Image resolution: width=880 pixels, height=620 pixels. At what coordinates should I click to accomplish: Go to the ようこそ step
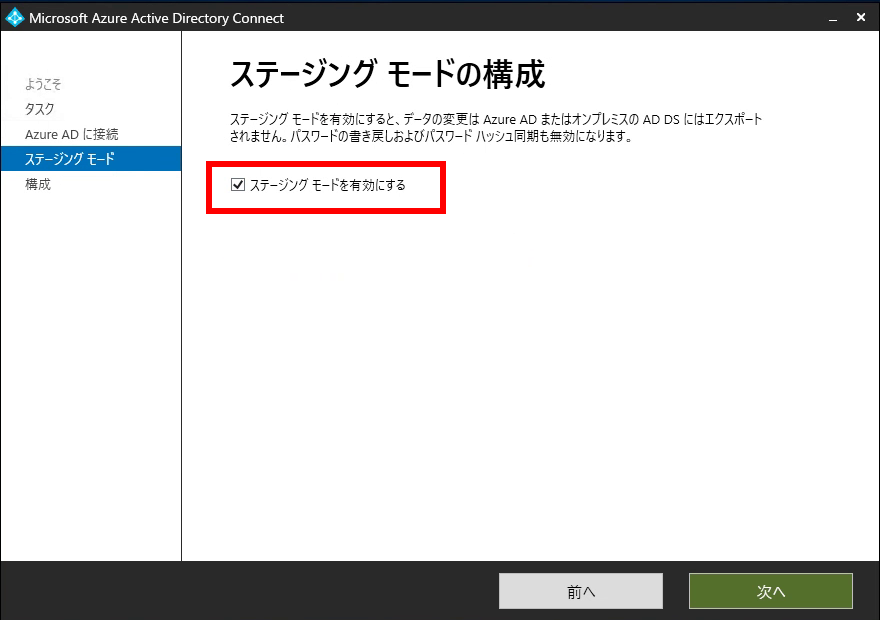[43, 84]
